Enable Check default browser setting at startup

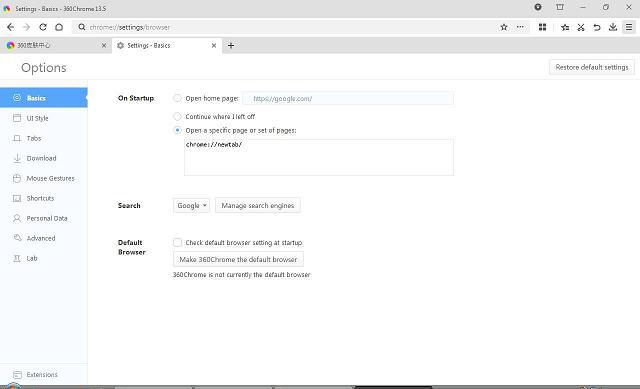[177, 242]
